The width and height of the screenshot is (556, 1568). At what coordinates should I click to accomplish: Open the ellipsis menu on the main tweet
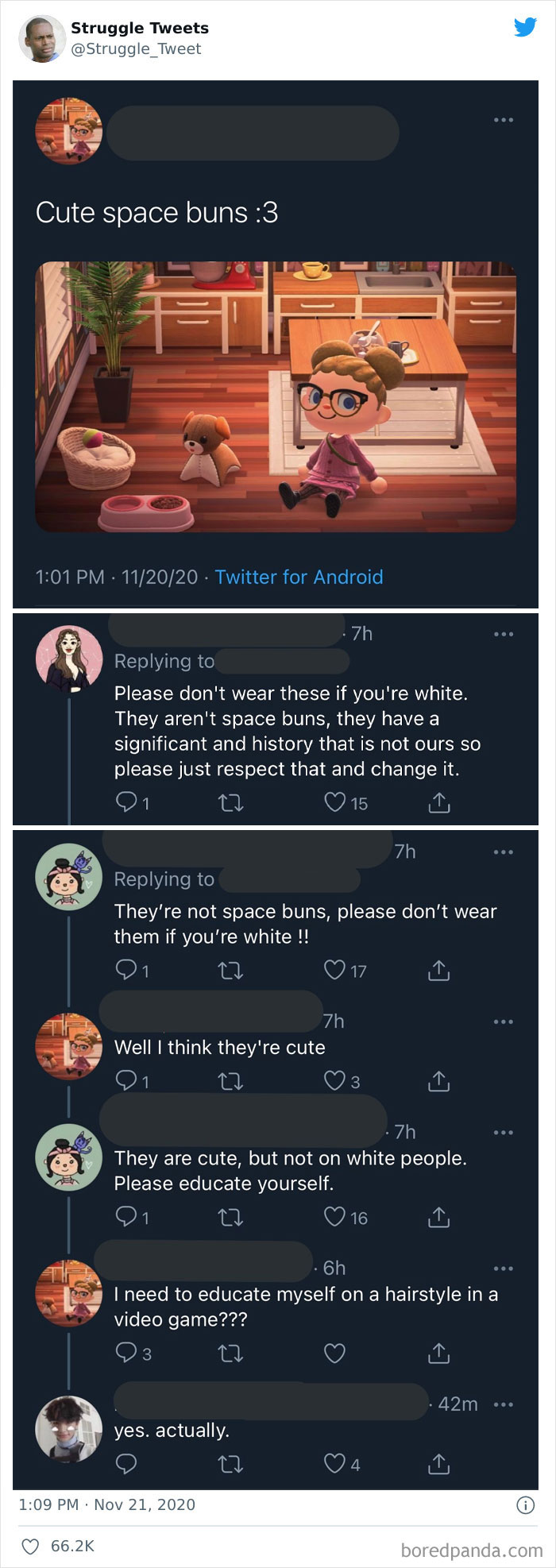[x=504, y=118]
